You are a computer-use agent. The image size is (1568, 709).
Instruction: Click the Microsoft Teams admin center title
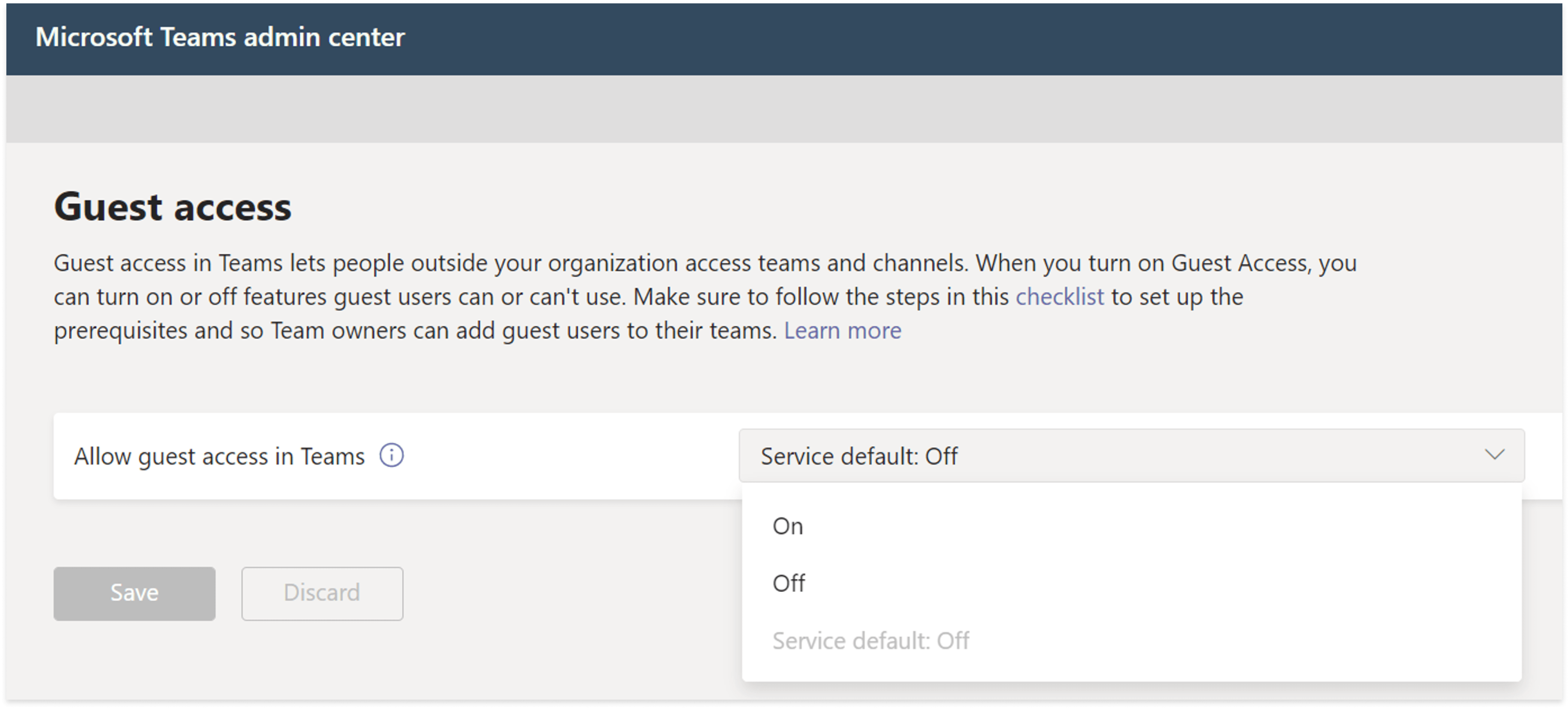pyautogui.click(x=220, y=37)
